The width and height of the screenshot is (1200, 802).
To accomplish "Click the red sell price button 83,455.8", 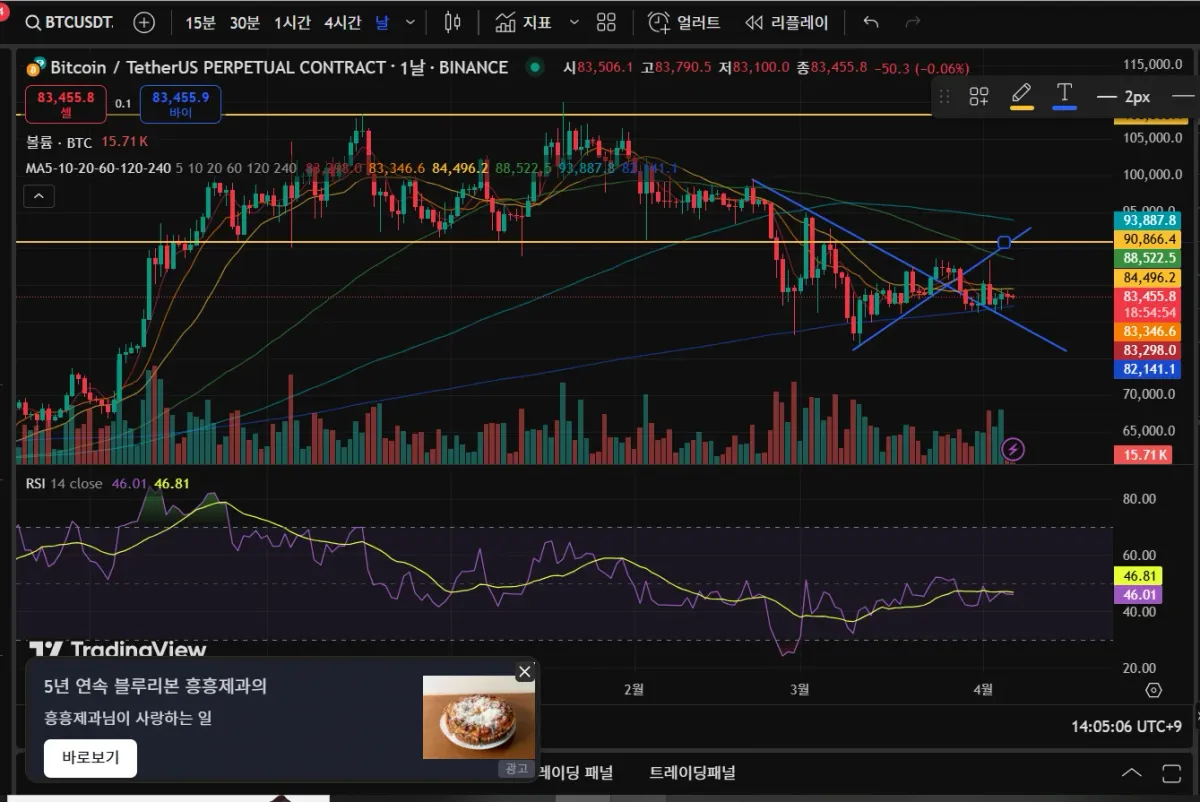I will (66, 104).
